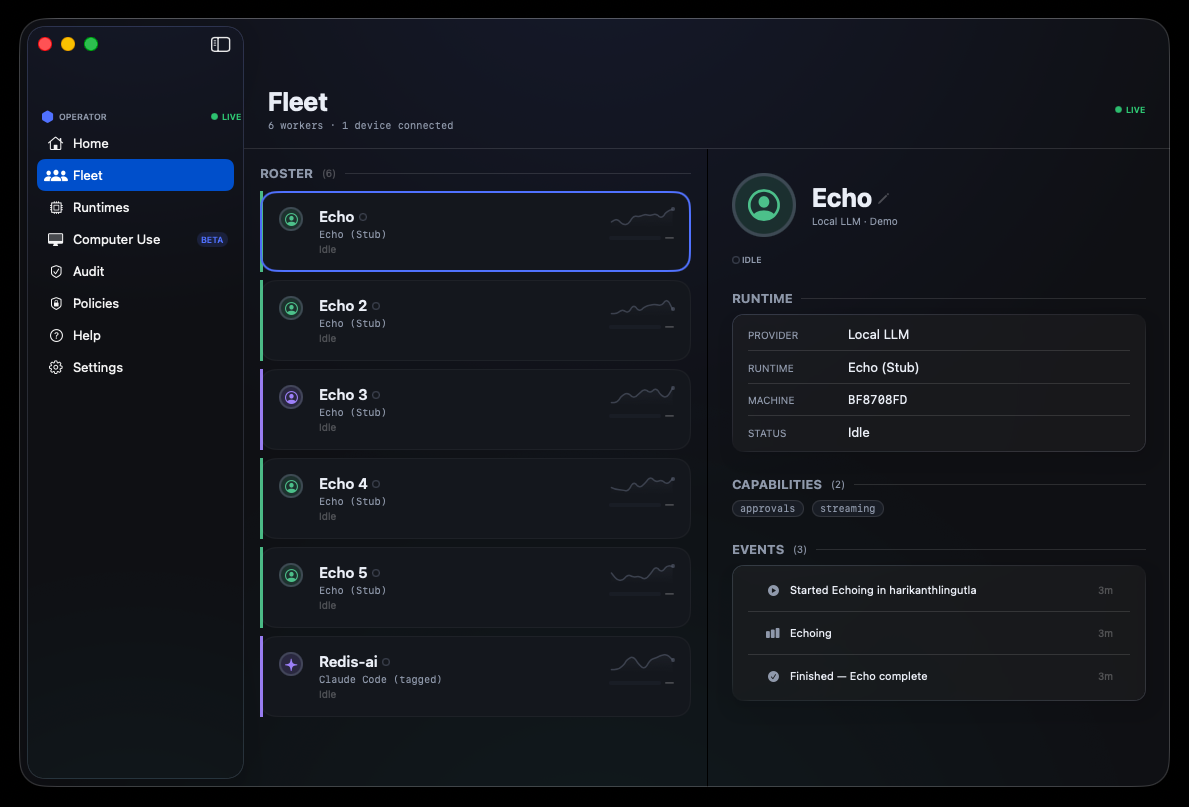Screen dimensions: 1189x807
Task: Click the Echo 3 purple avatar
Action: (x=291, y=397)
